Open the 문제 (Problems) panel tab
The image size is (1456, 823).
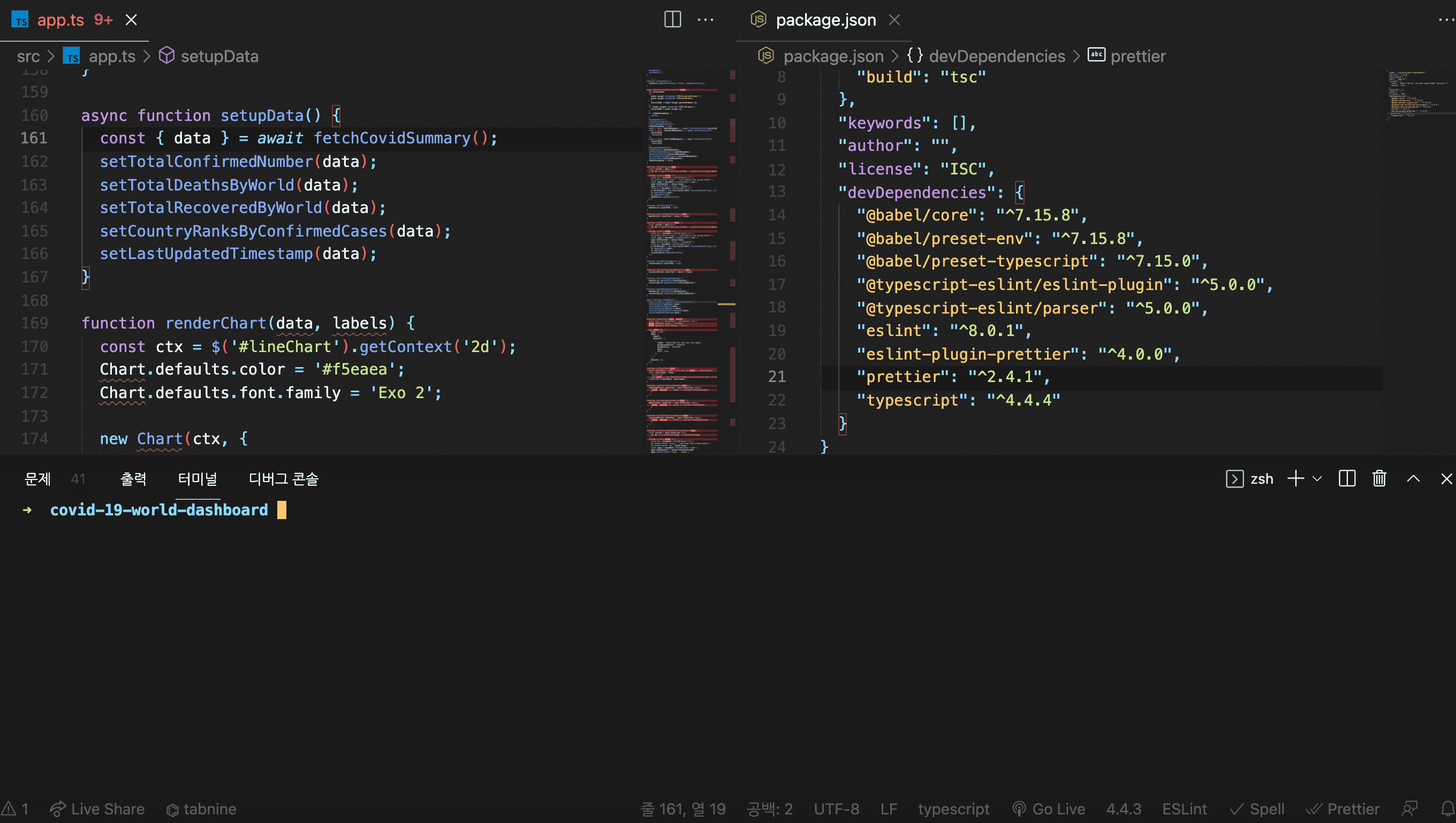pyautogui.click(x=37, y=479)
